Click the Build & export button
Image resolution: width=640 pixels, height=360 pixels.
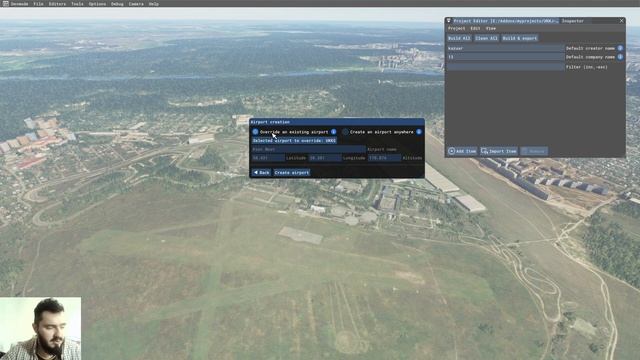point(520,38)
